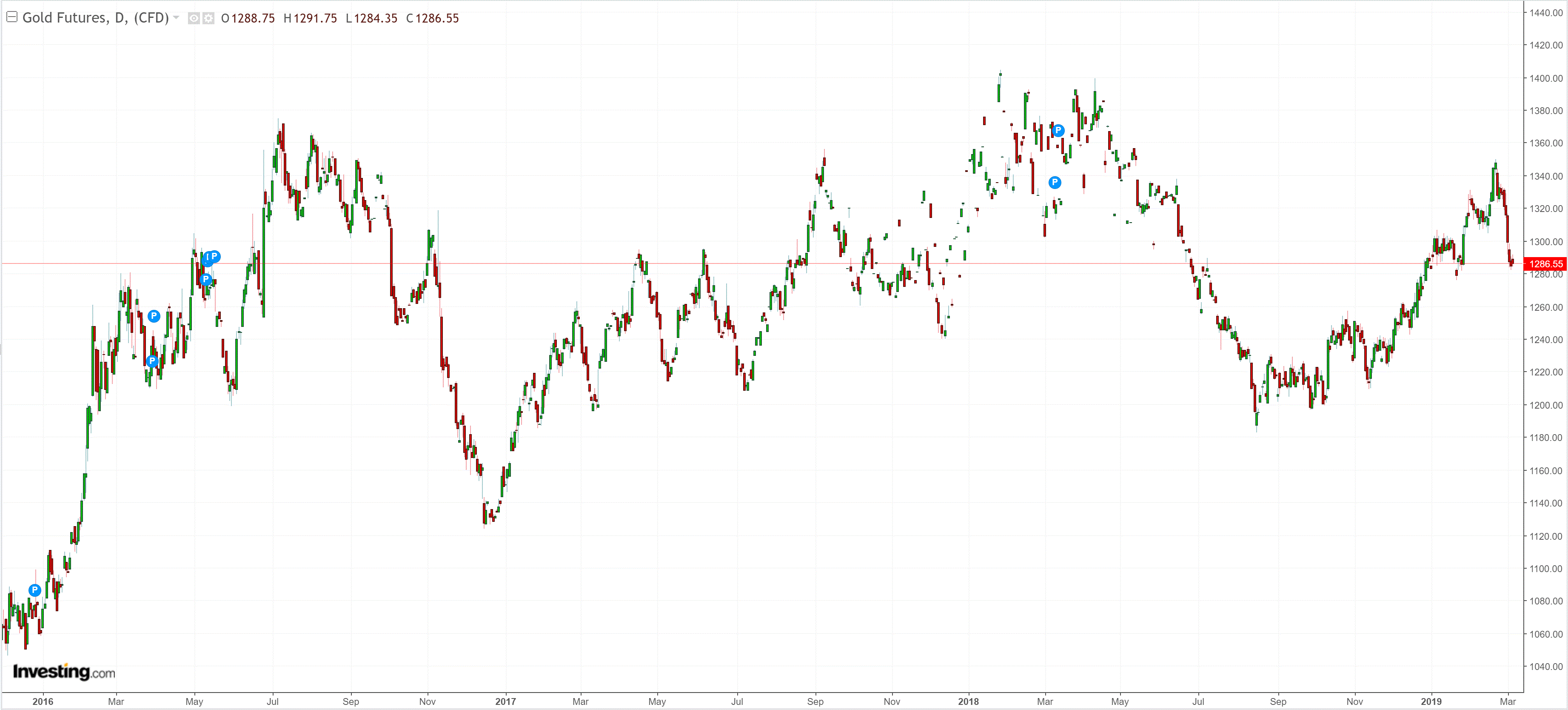This screenshot has width=1568, height=710.
Task: Open the Investing.com logo link
Action: click(x=64, y=672)
